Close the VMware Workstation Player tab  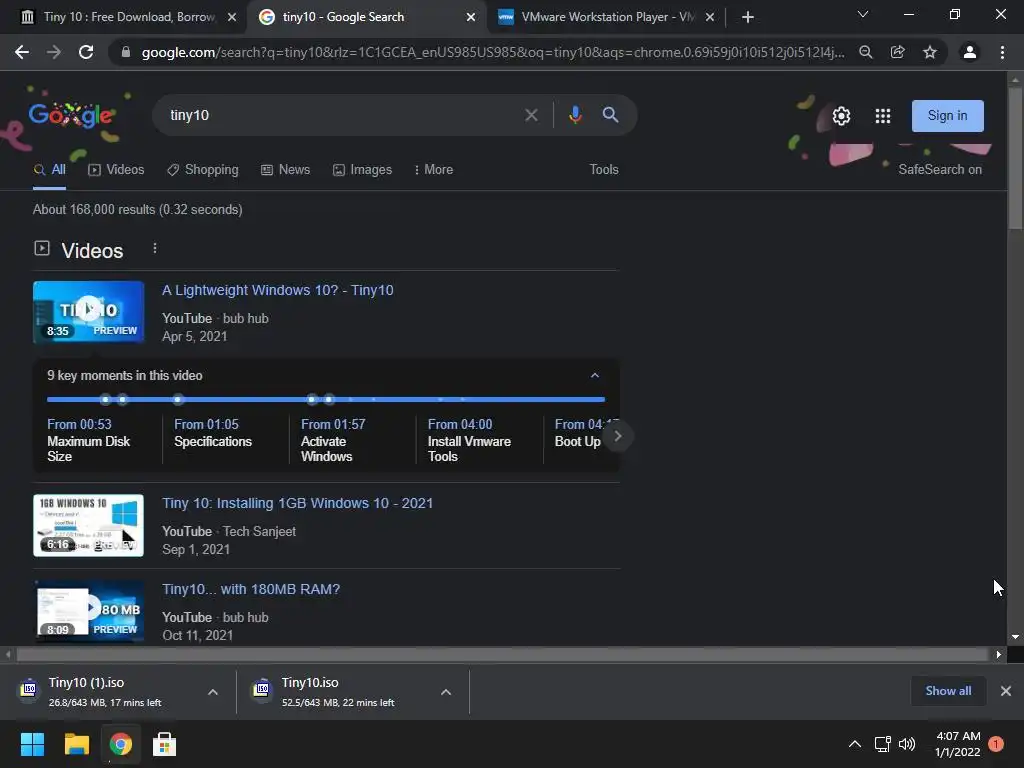[x=710, y=17]
